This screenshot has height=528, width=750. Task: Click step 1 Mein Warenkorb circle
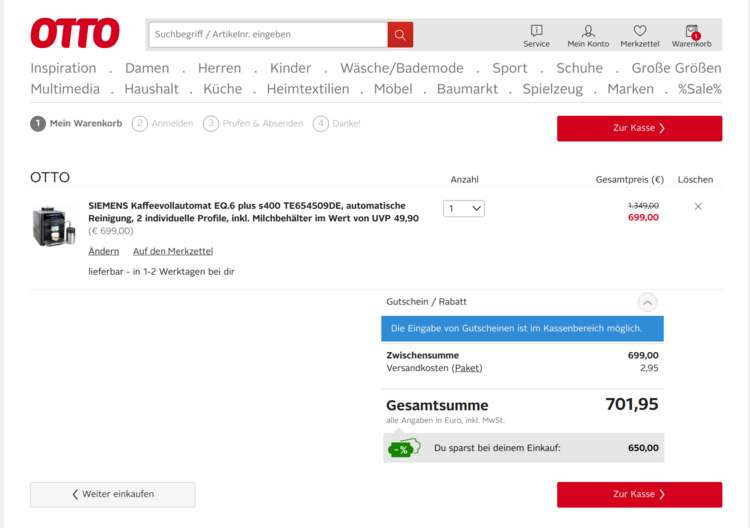38,123
